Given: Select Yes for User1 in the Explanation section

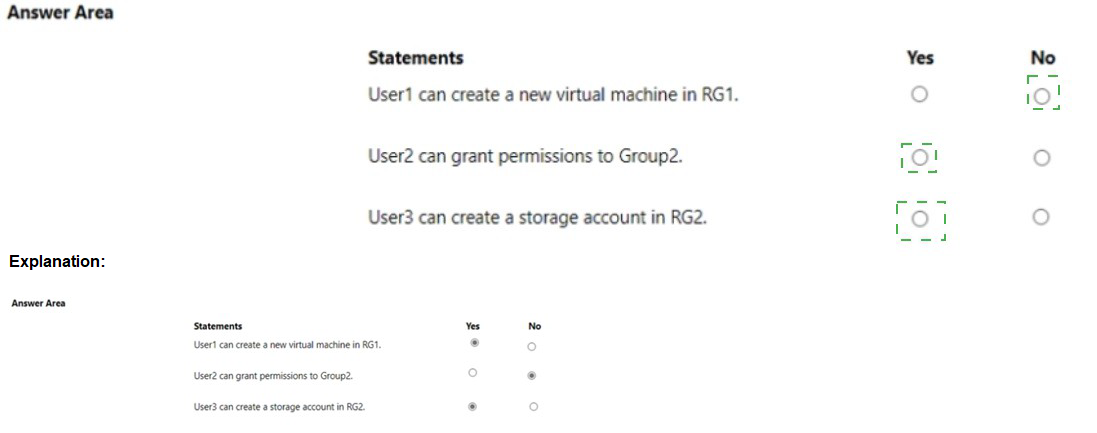Looking at the screenshot, I should [x=473, y=342].
